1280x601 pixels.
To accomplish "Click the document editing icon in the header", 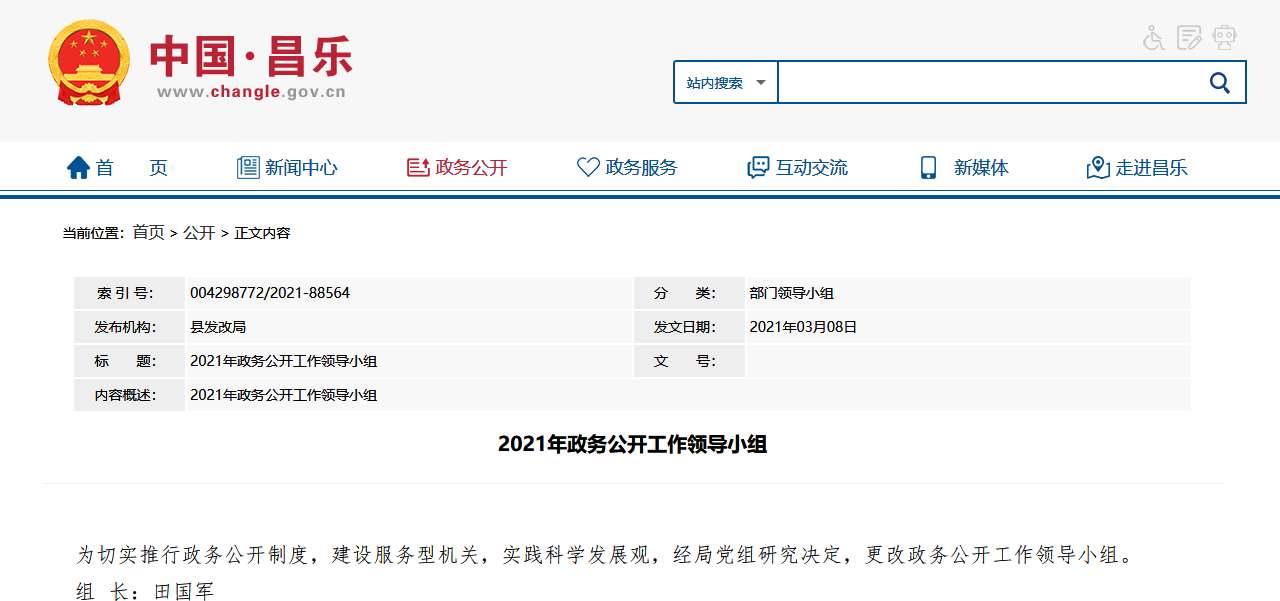I will click(1189, 37).
